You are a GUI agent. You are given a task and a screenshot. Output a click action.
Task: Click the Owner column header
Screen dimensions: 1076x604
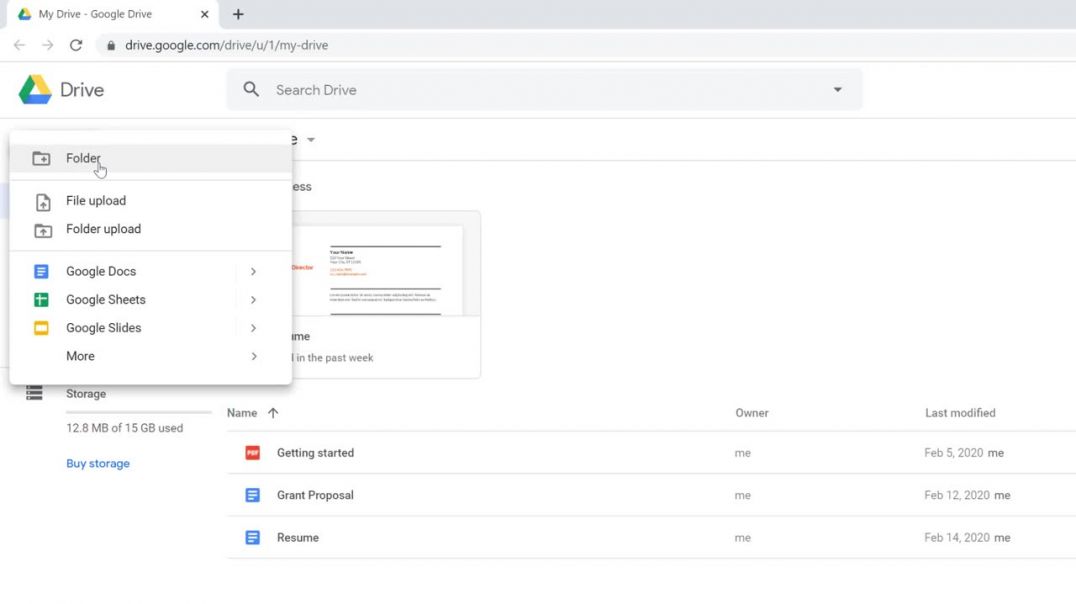click(x=752, y=413)
